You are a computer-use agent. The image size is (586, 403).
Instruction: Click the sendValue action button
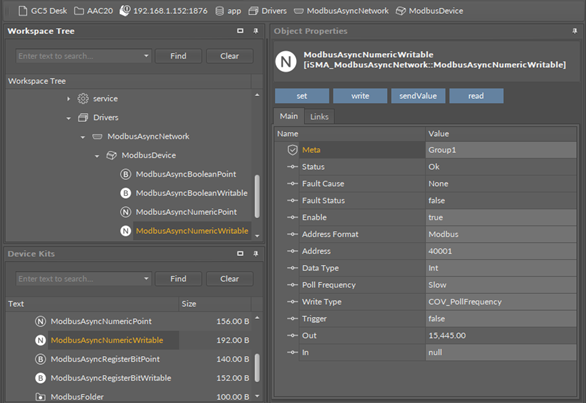tap(418, 96)
